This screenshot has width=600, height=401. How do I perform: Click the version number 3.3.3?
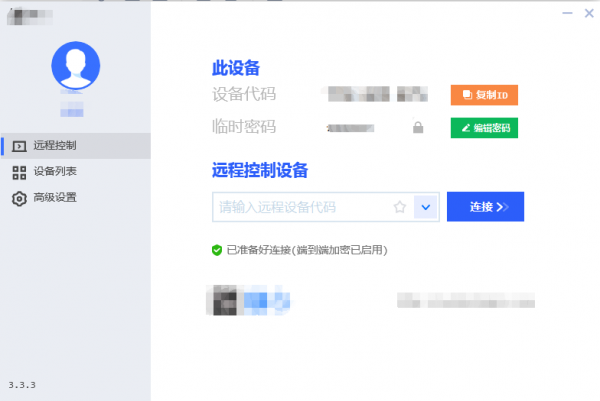click(x=22, y=385)
